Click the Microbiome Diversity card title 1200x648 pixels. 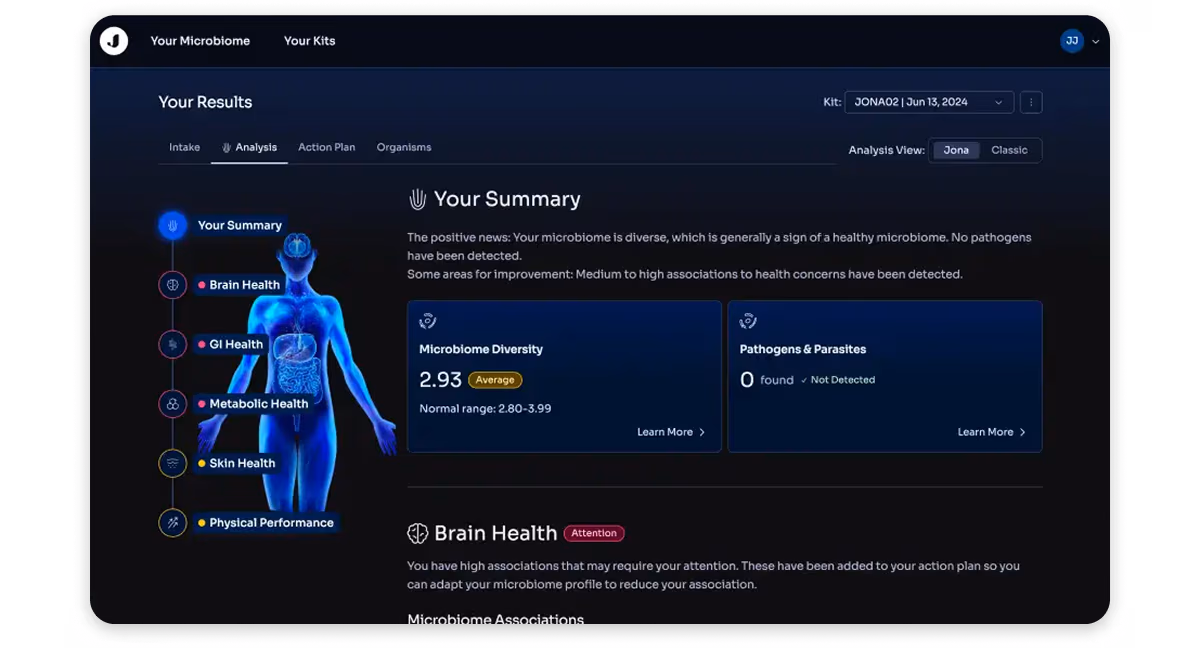(481, 349)
